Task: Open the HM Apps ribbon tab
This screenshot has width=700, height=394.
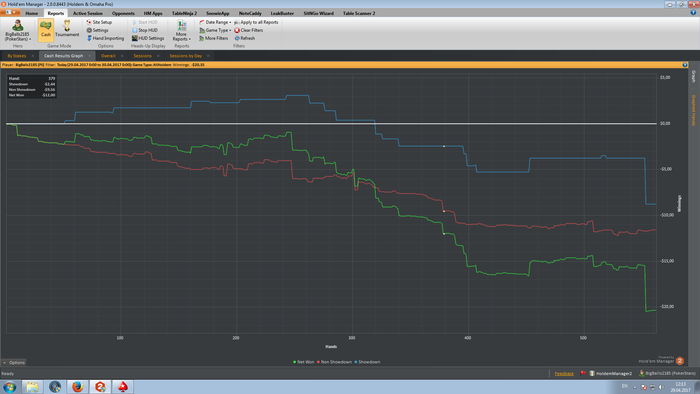Action: (153, 13)
